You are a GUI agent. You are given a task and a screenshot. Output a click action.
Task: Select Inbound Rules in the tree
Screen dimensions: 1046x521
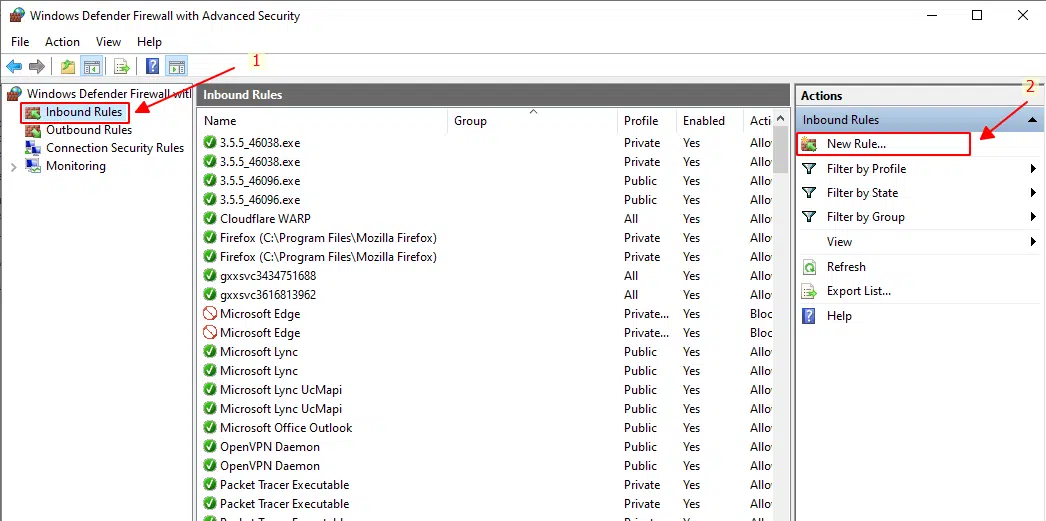coord(83,112)
